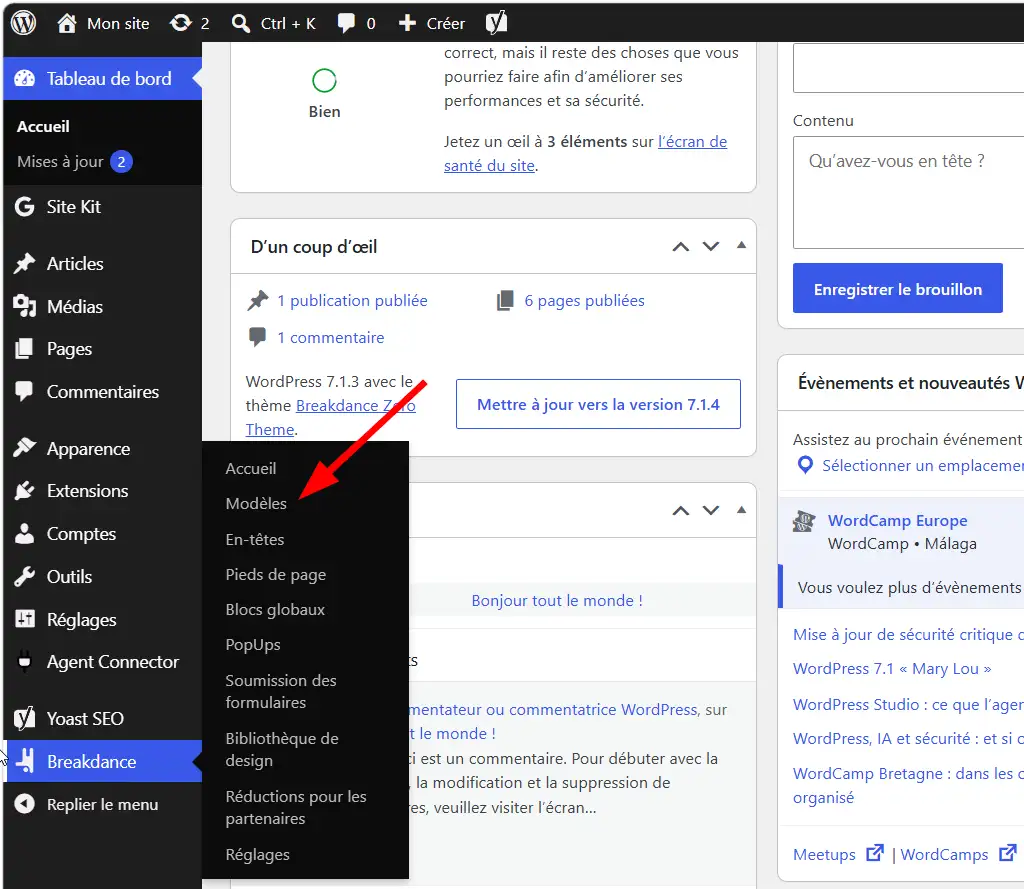Open Apparence in the sidebar
This screenshot has height=889, width=1024.
(x=103, y=449)
